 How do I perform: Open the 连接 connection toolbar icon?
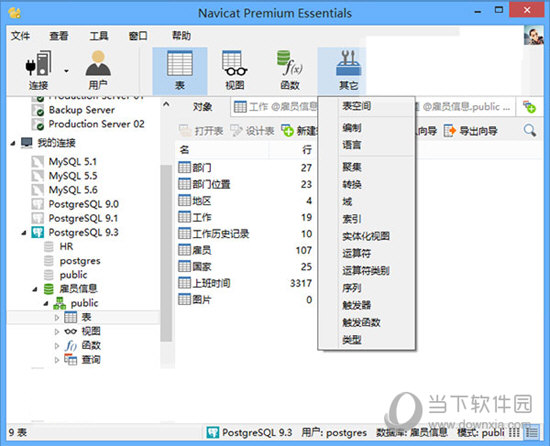pyautogui.click(x=38, y=70)
